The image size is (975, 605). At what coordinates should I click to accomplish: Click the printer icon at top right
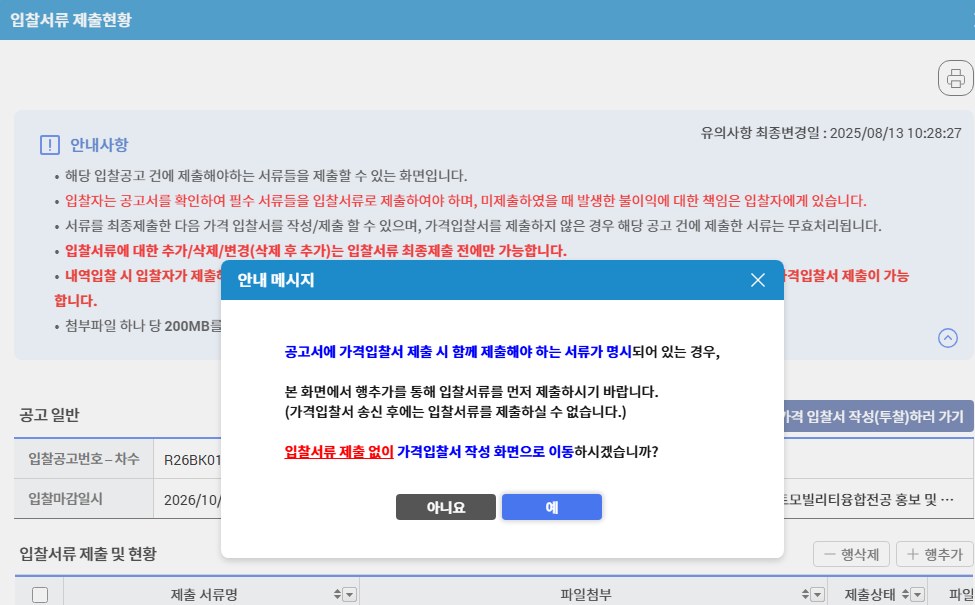[x=956, y=78]
